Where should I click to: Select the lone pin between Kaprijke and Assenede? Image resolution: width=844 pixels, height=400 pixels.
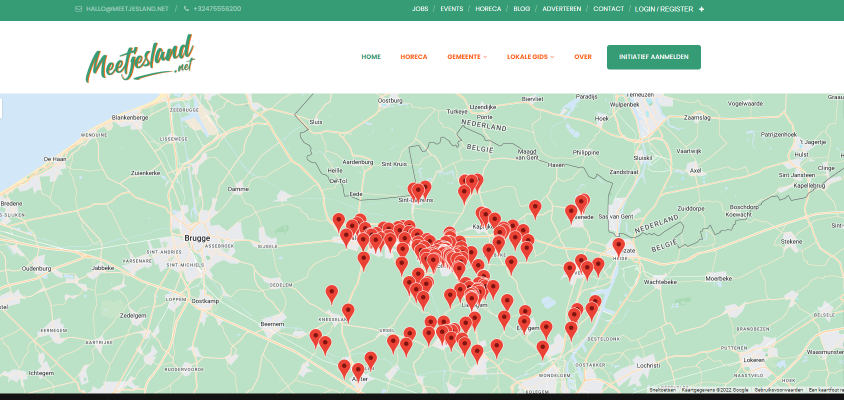coord(534,209)
